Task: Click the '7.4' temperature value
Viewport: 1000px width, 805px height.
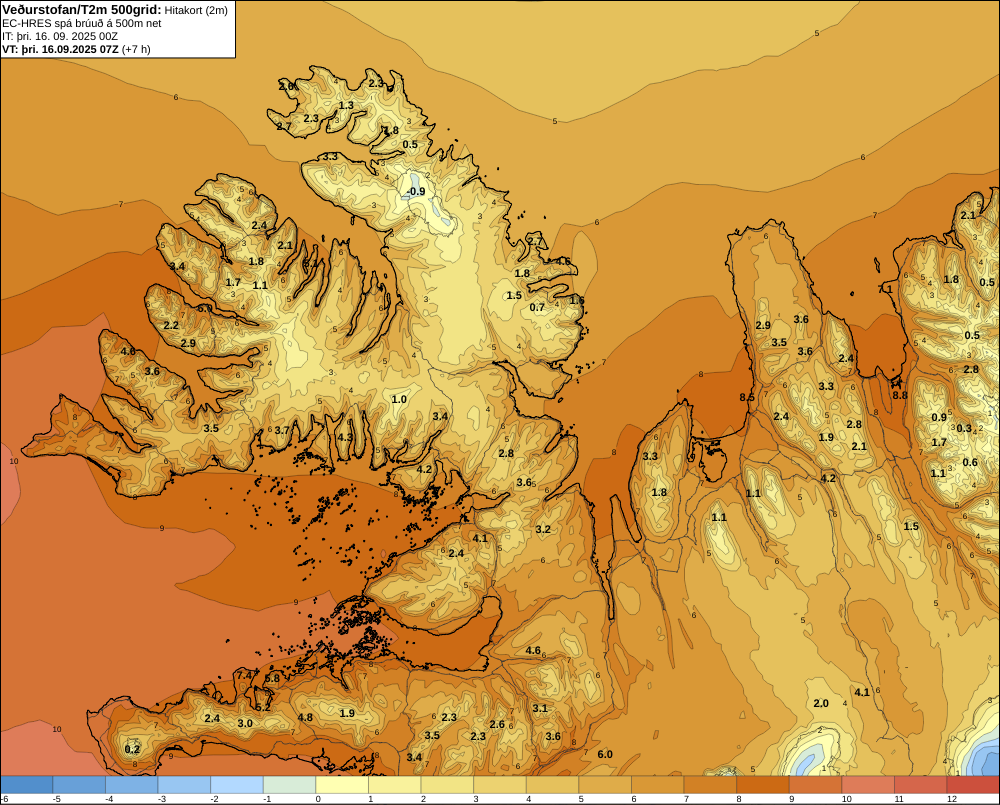Action: click(x=244, y=676)
